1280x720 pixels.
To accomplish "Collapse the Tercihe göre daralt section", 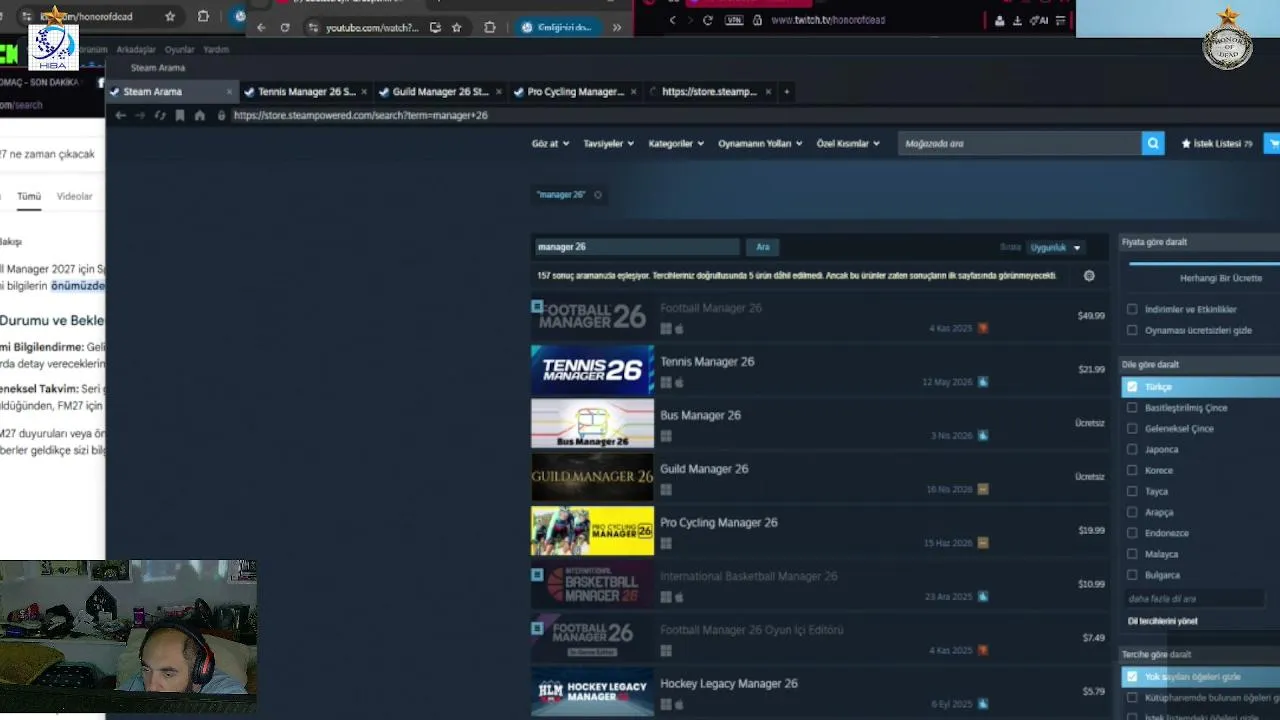I will tap(1200, 655).
